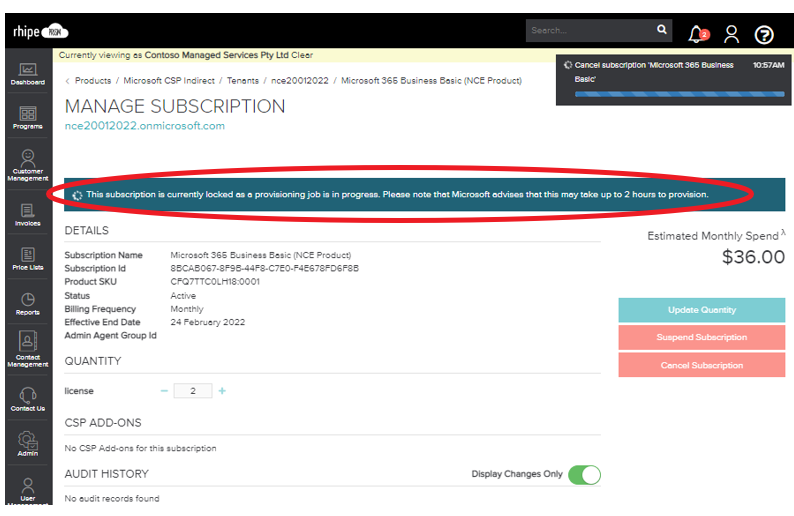Click the 'No audit records found' text

tap(112, 499)
